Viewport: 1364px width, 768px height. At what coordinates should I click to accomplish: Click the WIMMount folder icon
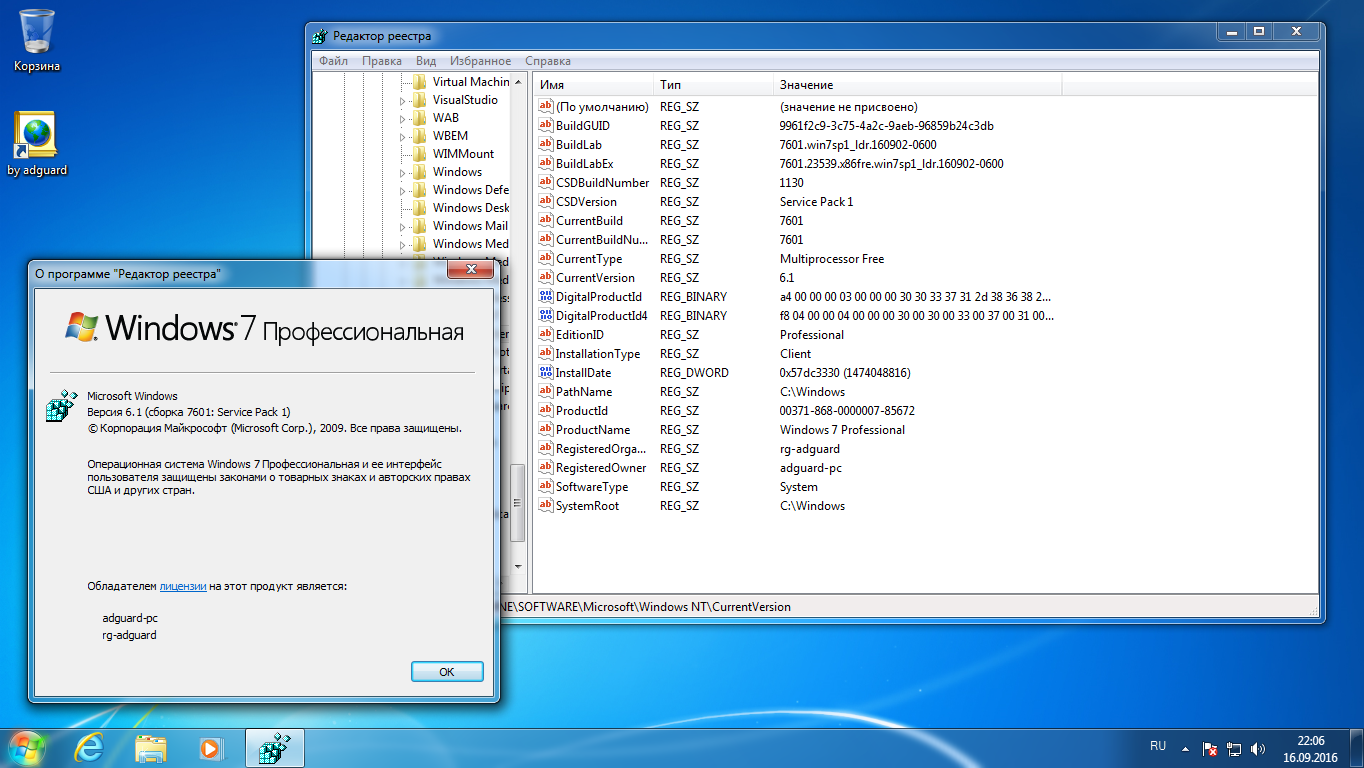click(419, 154)
